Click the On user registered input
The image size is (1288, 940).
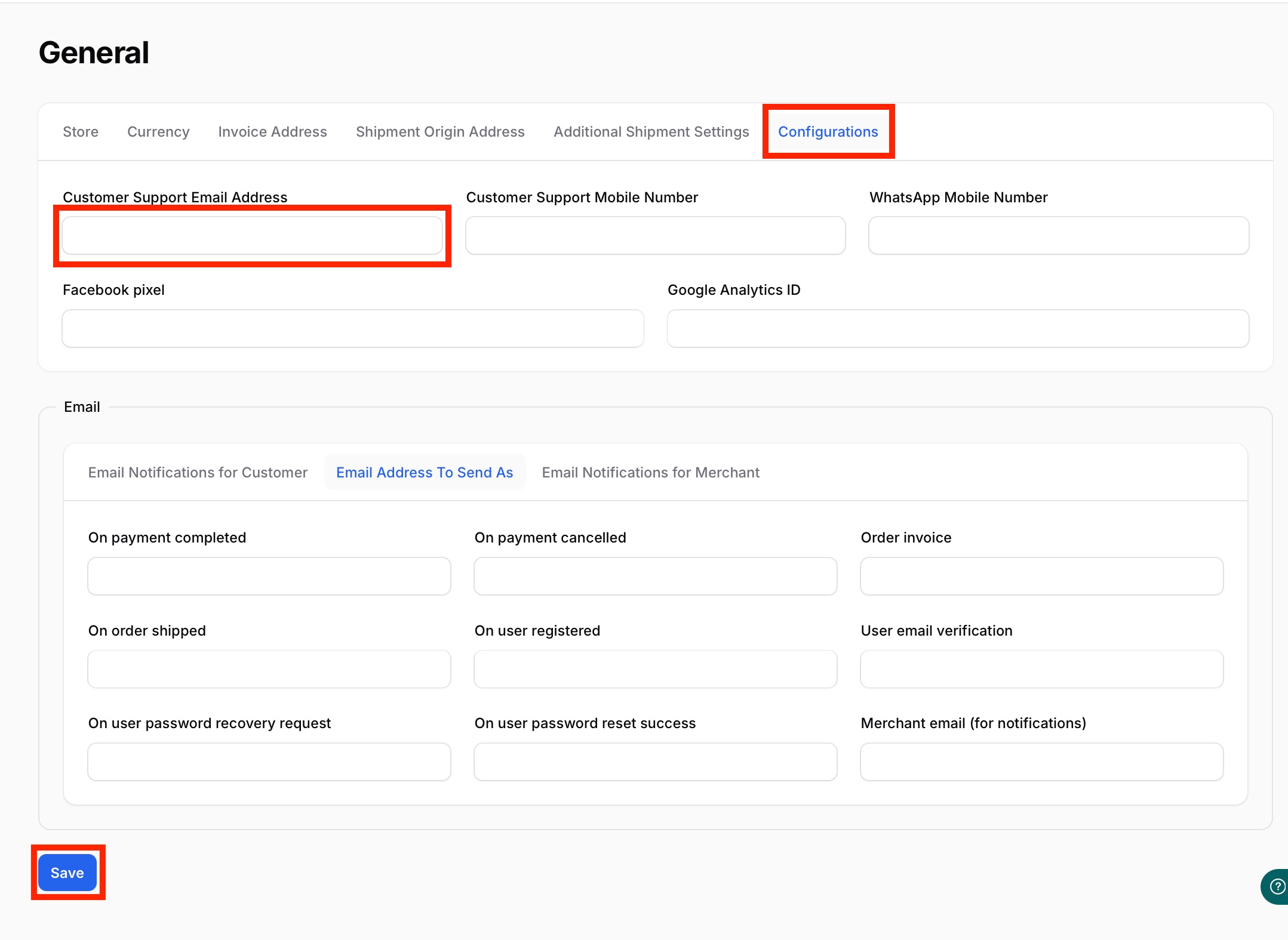[655, 669]
